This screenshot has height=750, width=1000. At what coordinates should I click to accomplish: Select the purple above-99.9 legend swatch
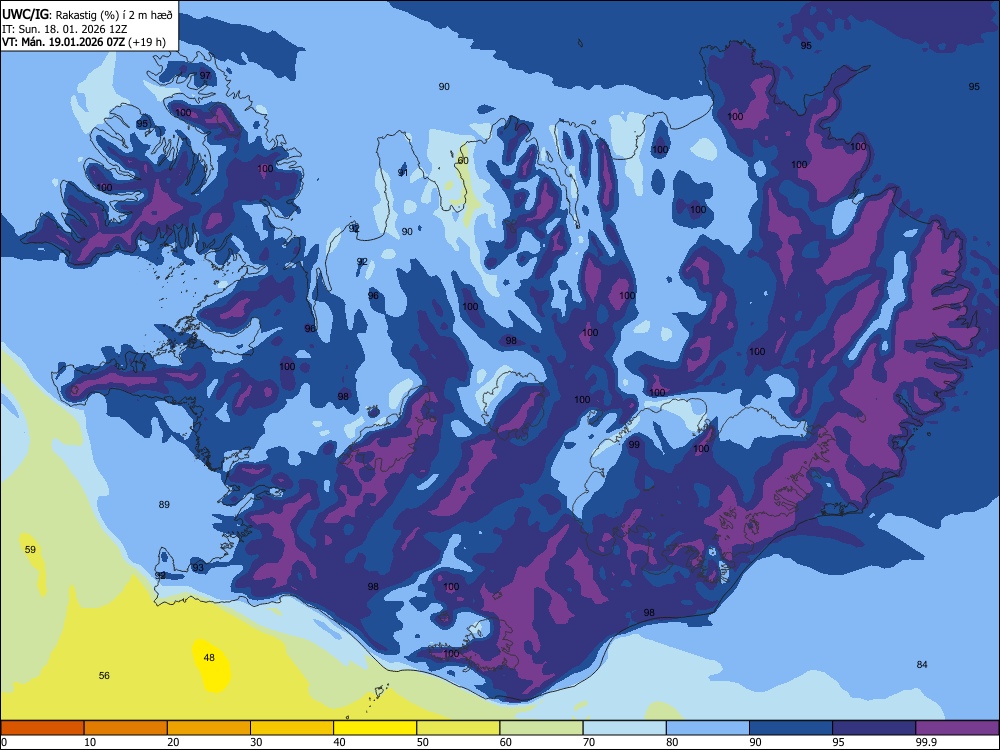point(957,728)
